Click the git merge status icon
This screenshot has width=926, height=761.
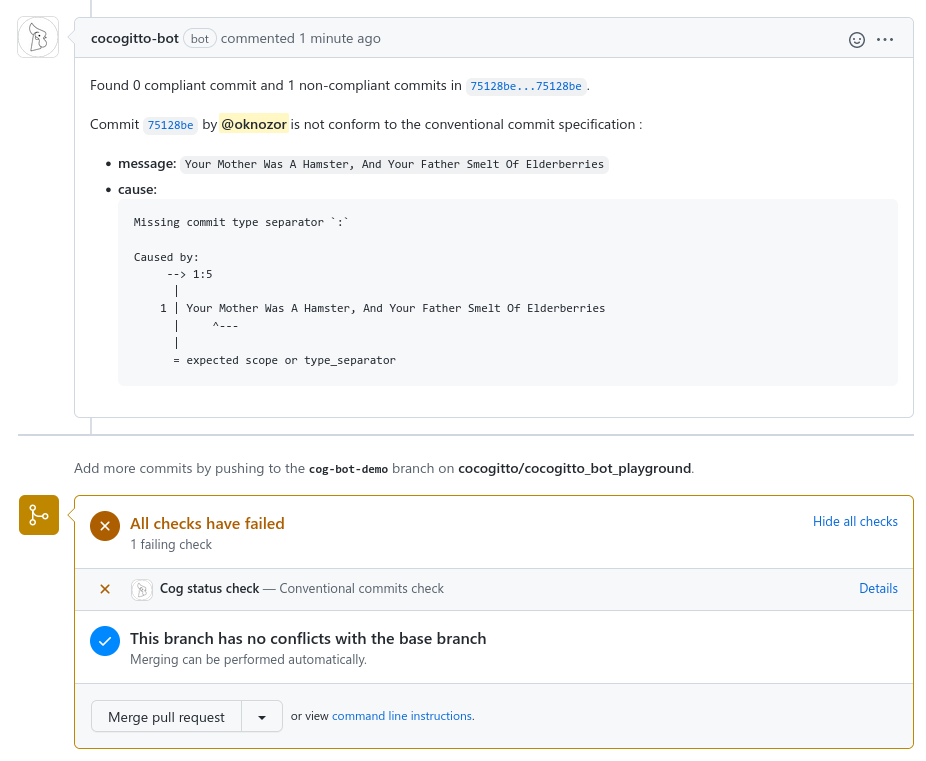click(x=39, y=515)
